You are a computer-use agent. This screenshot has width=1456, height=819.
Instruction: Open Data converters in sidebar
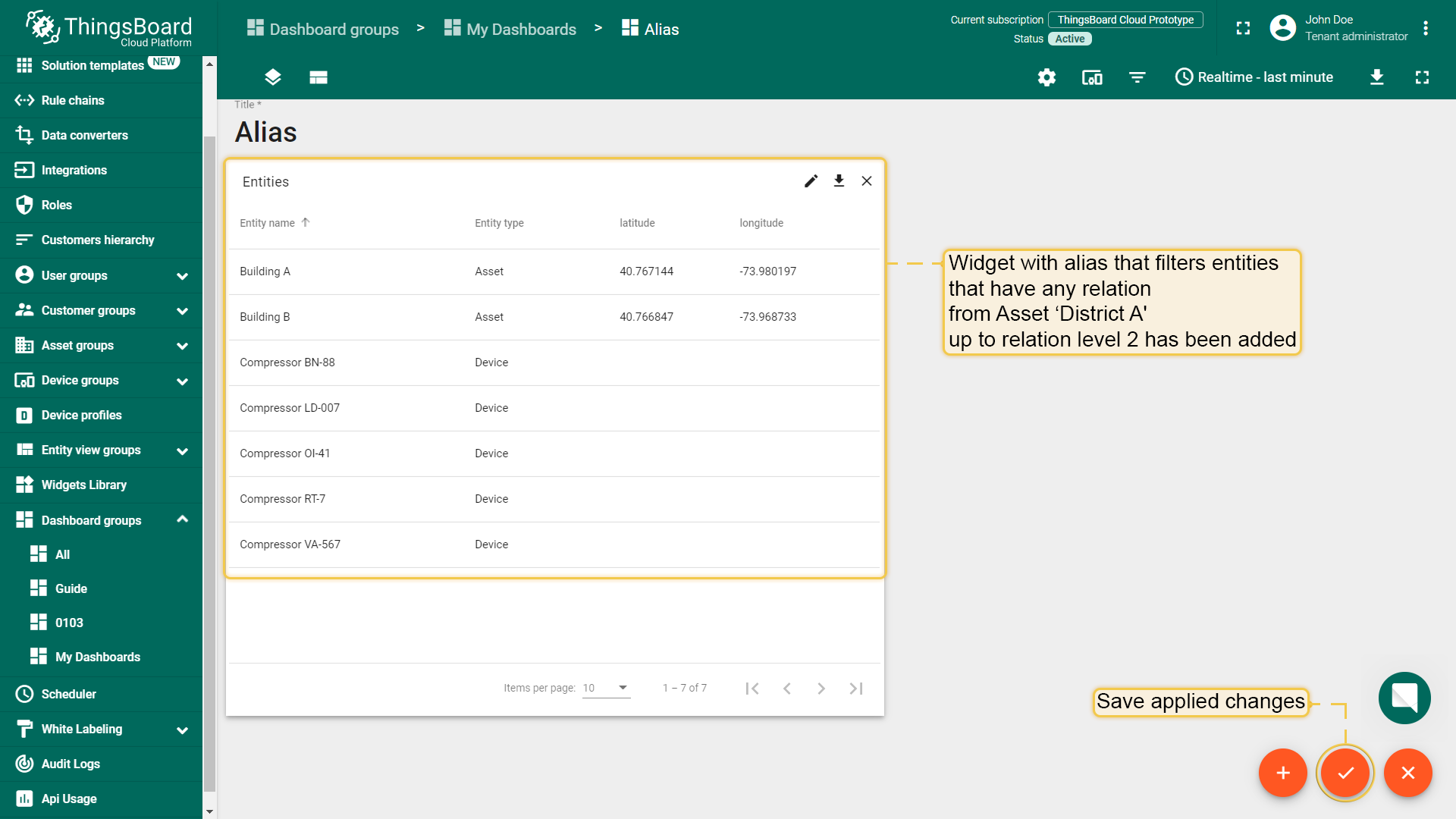(x=101, y=135)
